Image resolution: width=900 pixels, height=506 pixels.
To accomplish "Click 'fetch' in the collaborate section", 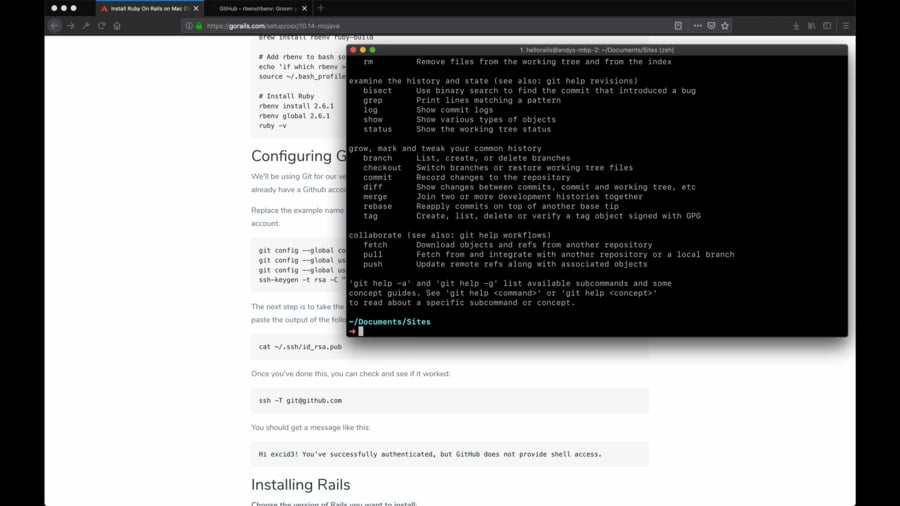I will point(375,245).
